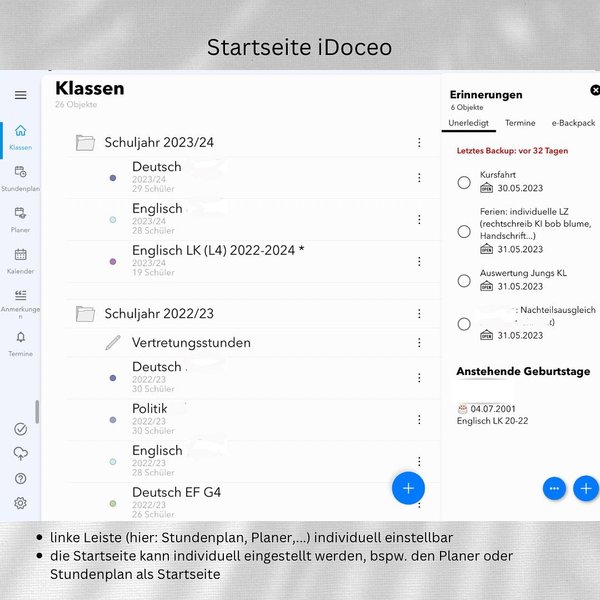Image resolution: width=600 pixels, height=600 pixels.
Task: Open the Termine bell icon
Action: [x=21, y=337]
